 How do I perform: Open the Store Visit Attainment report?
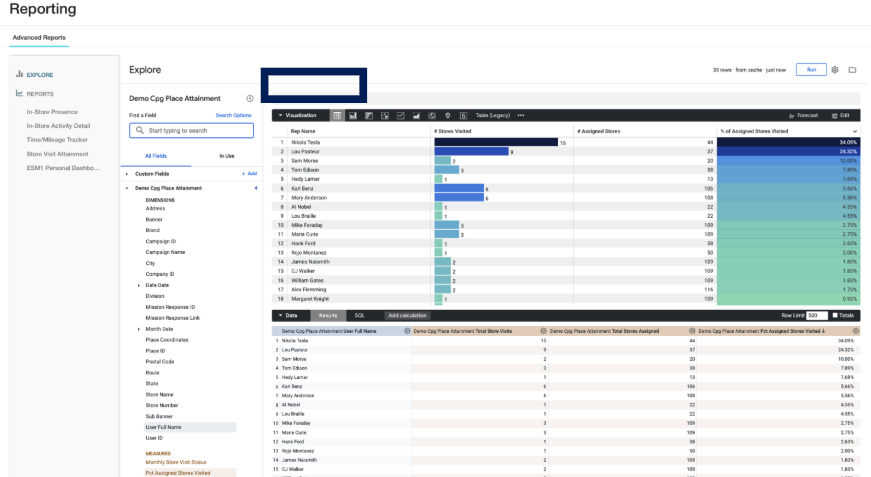[x=57, y=154]
